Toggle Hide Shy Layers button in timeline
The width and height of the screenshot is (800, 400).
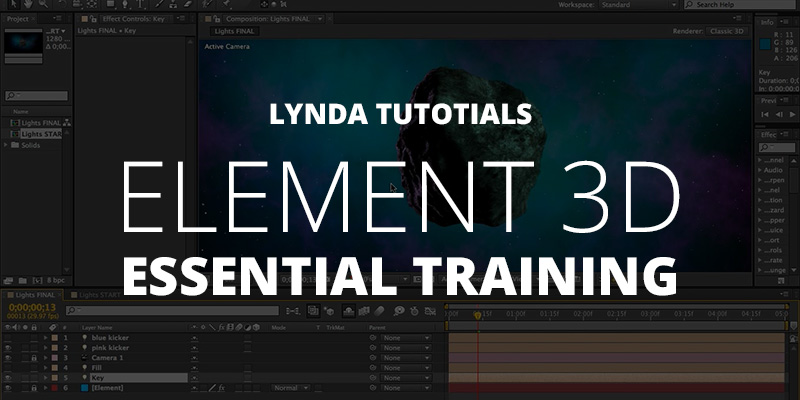(349, 311)
